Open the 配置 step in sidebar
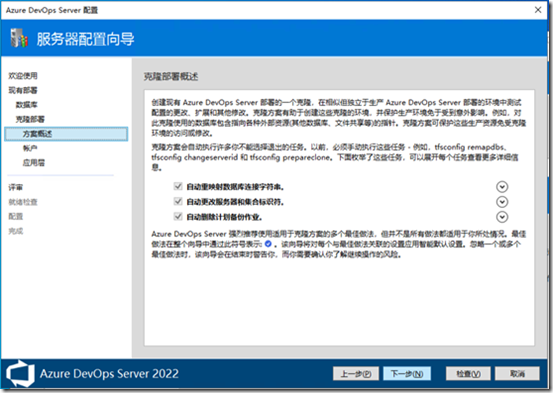This screenshot has height=393, width=553. pyautogui.click(x=16, y=217)
